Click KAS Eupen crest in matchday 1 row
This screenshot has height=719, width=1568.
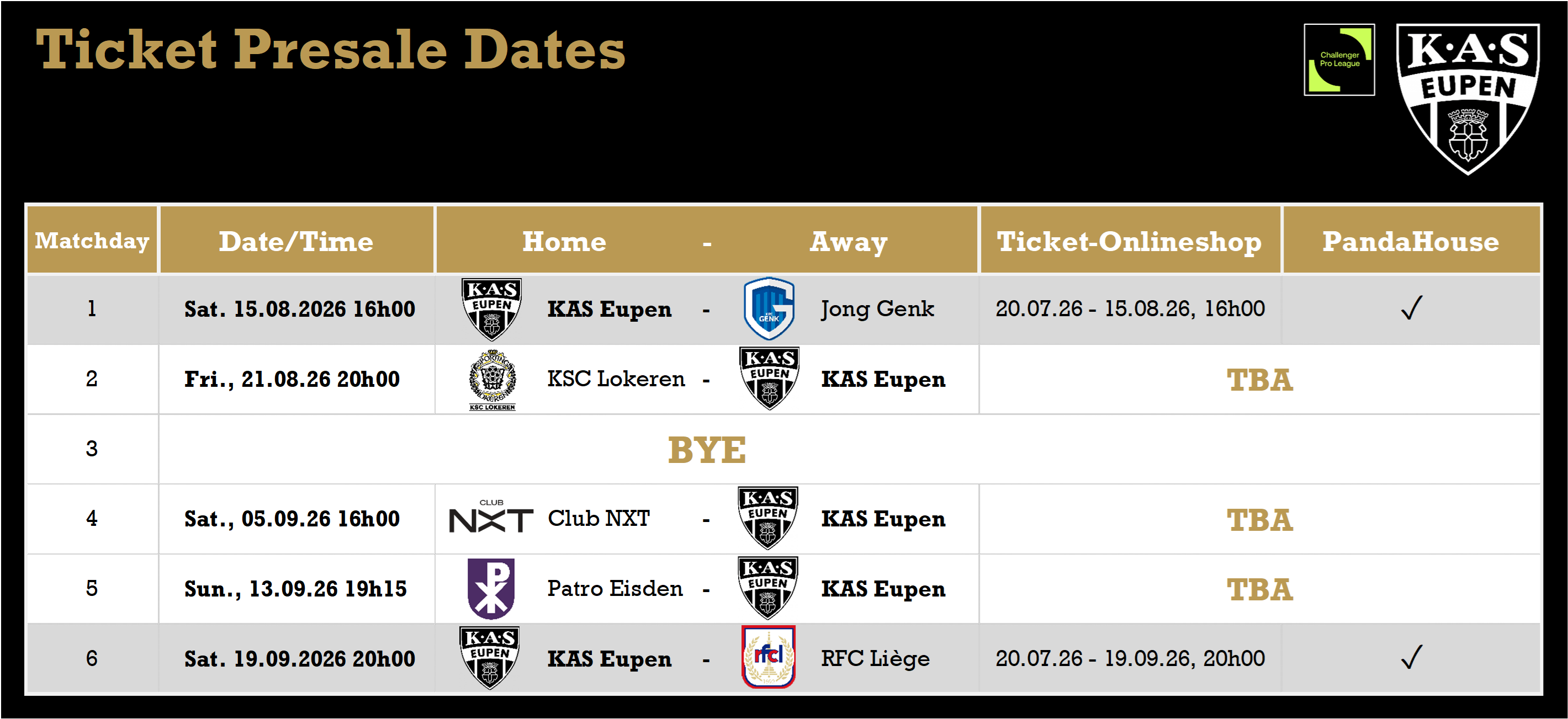tap(491, 309)
